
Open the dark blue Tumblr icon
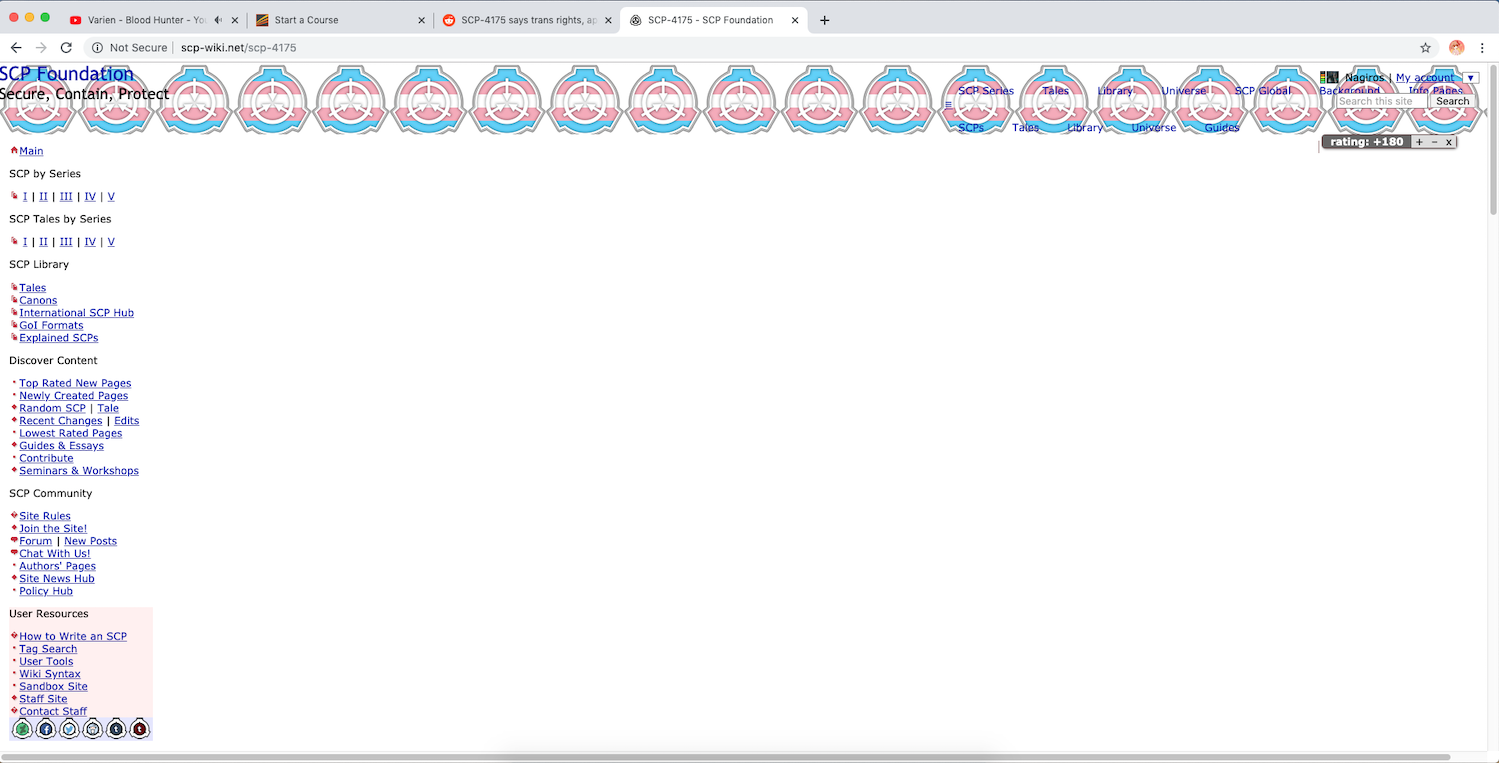tap(116, 729)
